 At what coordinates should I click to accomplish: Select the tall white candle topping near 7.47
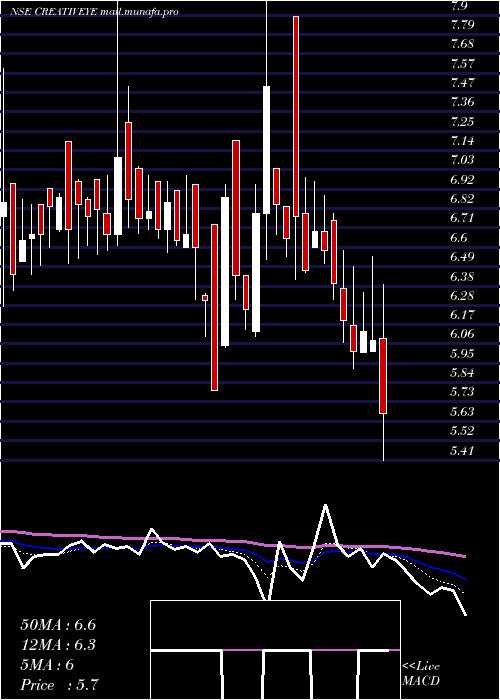(267, 150)
